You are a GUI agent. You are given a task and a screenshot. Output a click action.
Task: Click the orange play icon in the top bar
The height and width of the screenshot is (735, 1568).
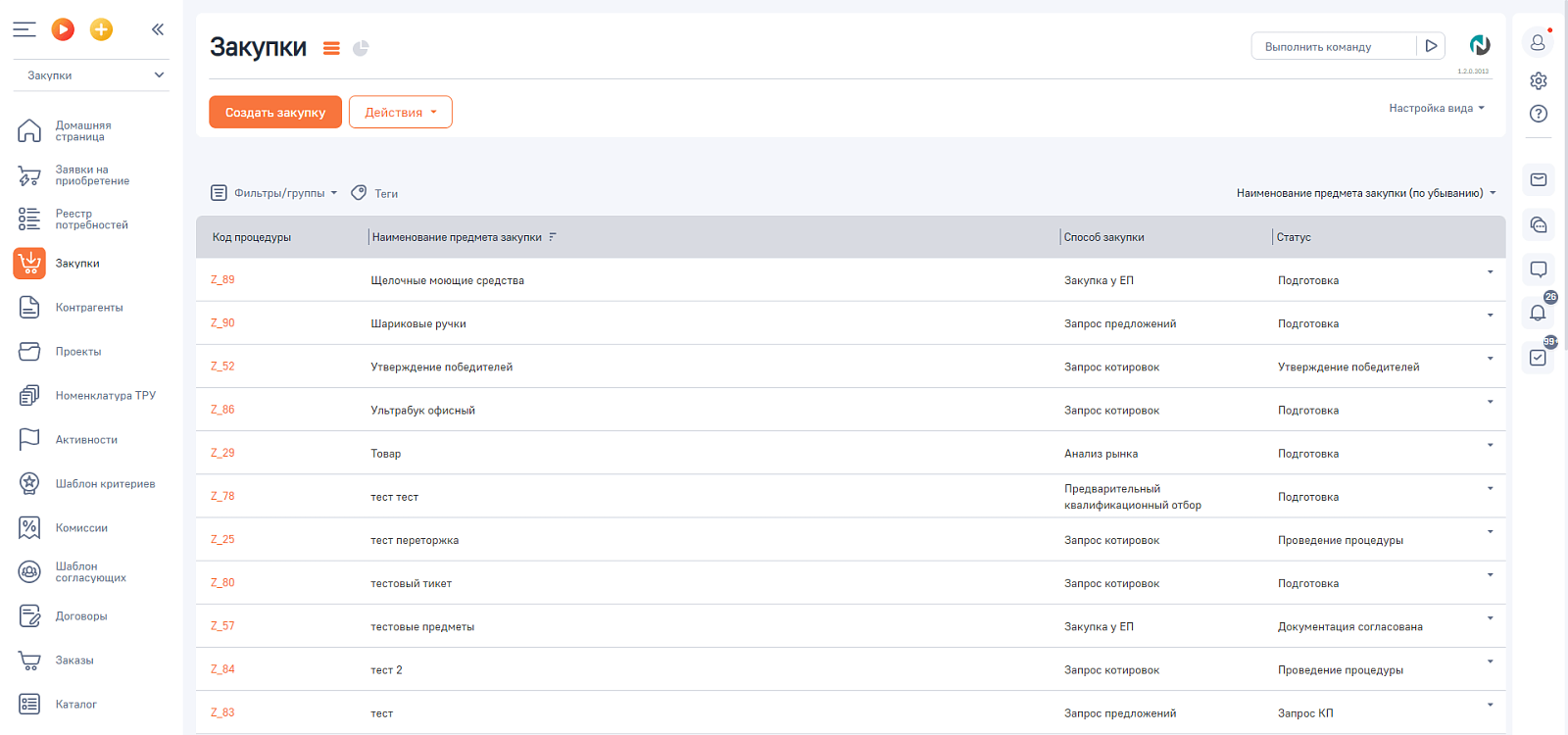pyautogui.click(x=63, y=29)
